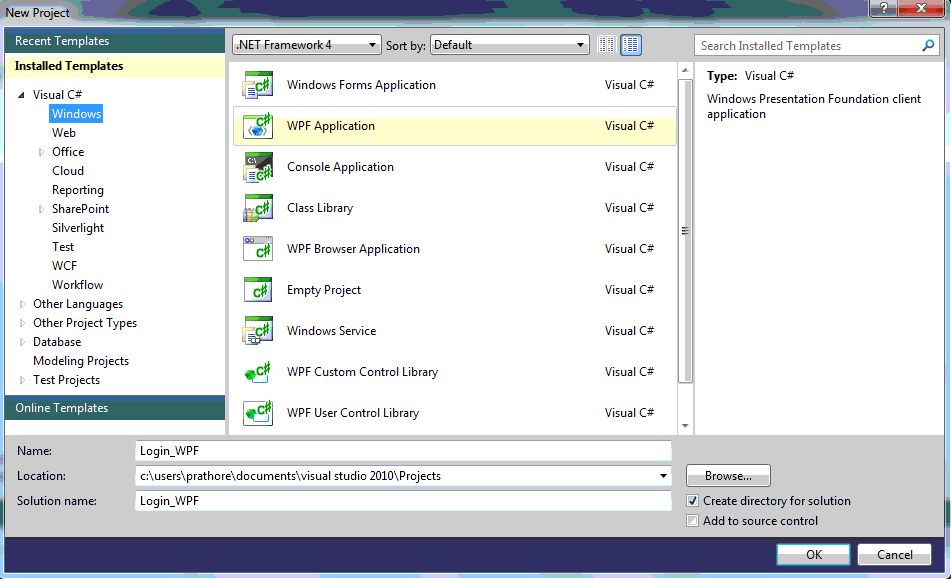Click inside the Solution name field
951x579 pixels.
coord(400,500)
